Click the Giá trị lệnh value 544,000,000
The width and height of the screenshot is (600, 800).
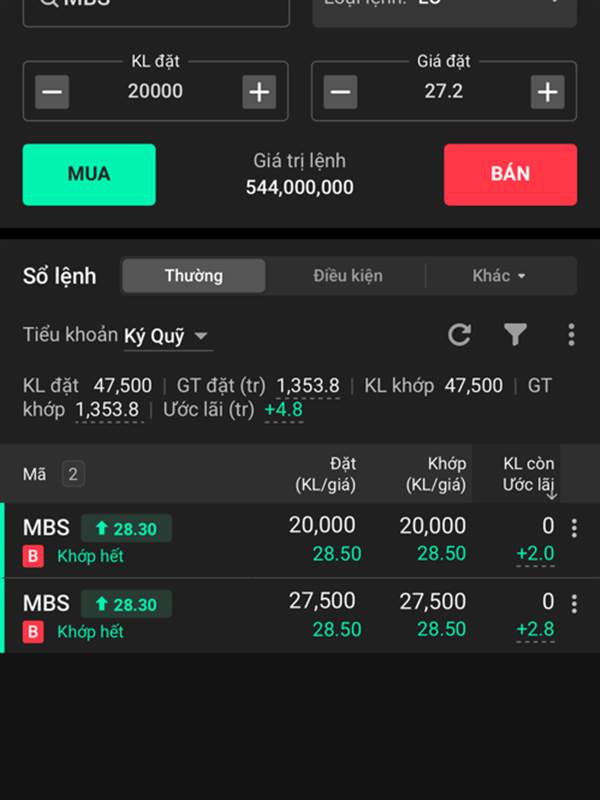(299, 187)
